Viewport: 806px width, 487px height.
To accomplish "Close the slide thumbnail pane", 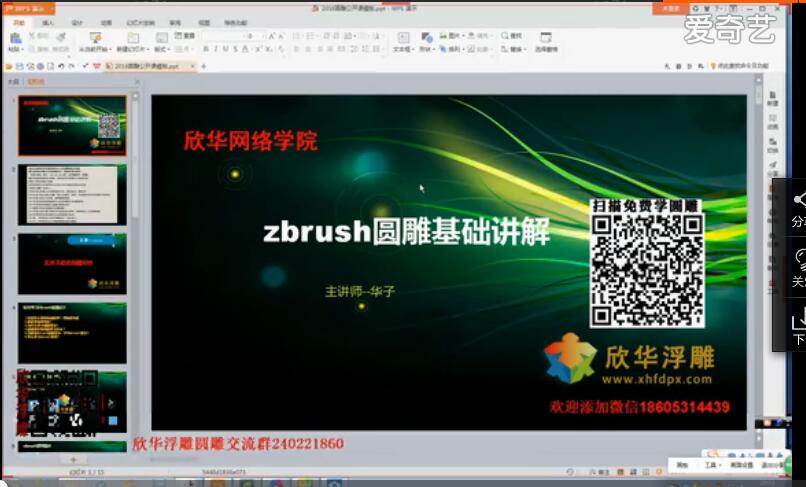I will coord(137,82).
